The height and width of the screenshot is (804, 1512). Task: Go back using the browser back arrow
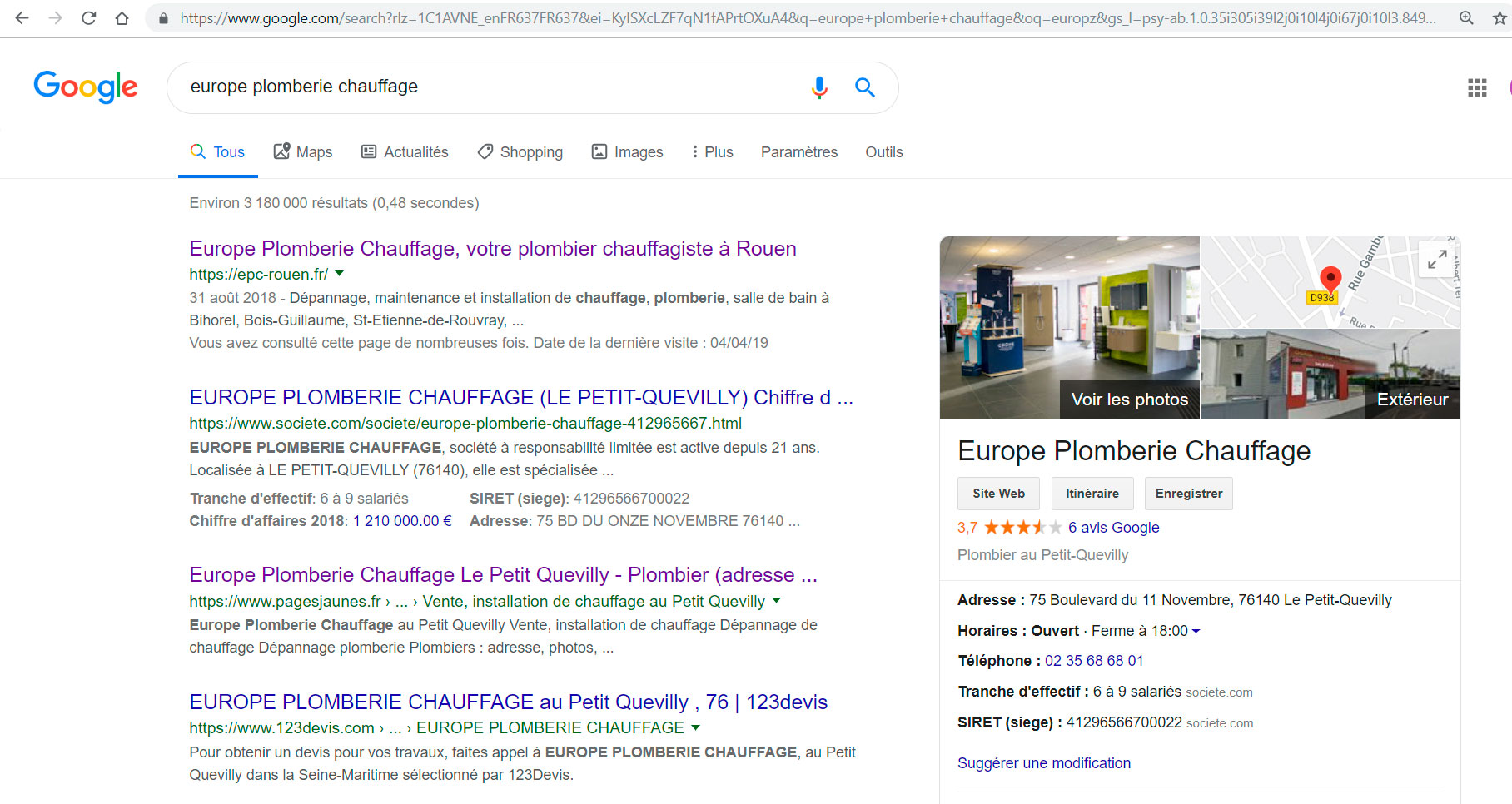[x=22, y=17]
